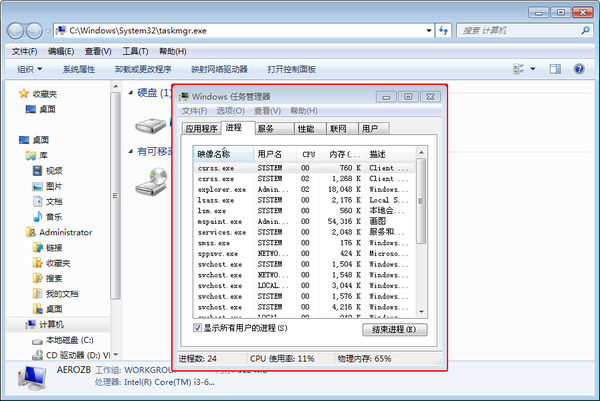Image resolution: width=600 pixels, height=401 pixels.
Task: Click the navigation pane scrollbar thumb
Action: (116, 196)
